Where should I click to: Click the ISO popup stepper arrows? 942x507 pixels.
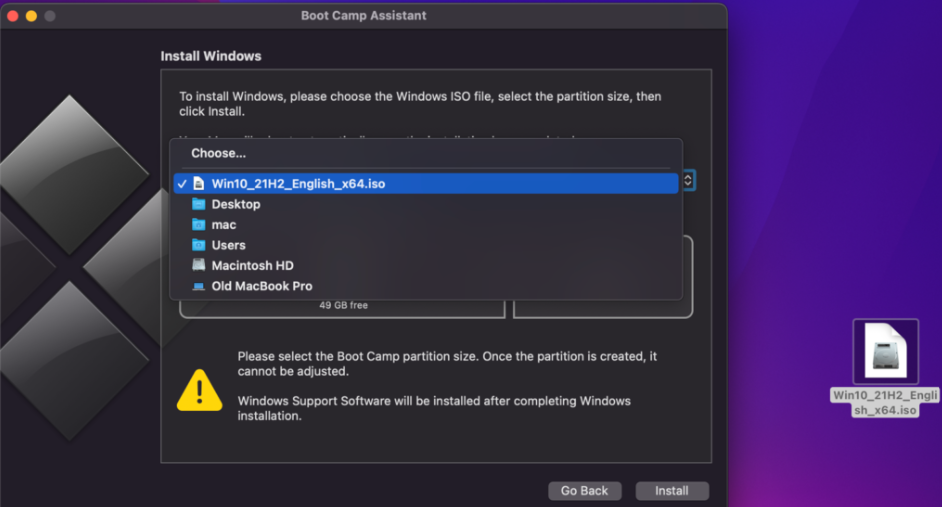(x=688, y=180)
